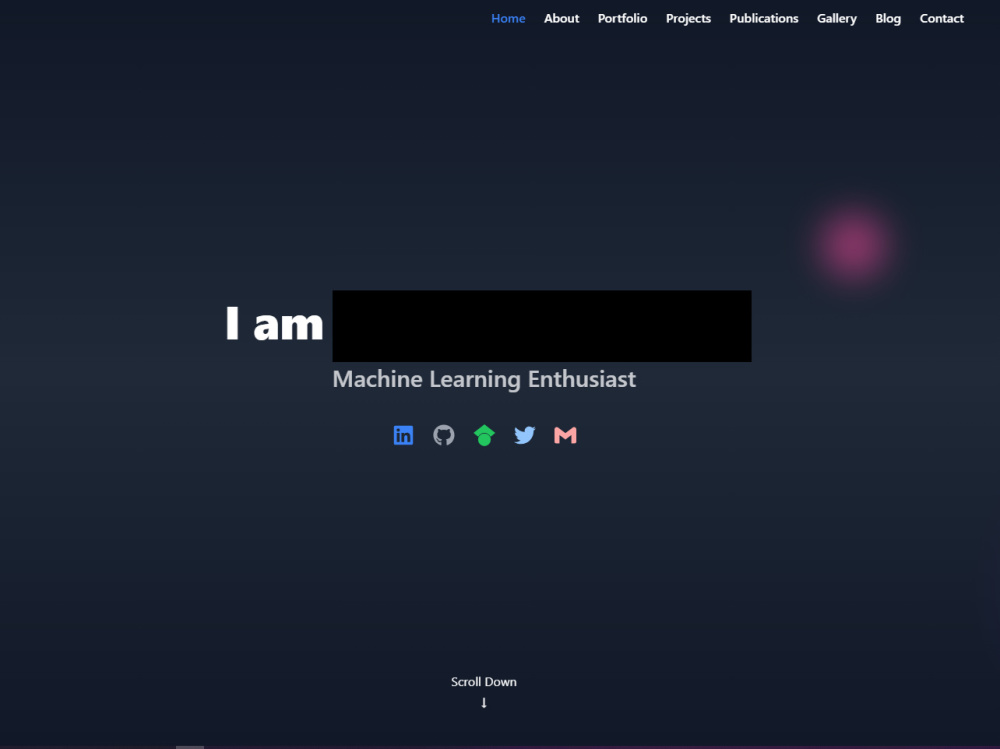This screenshot has height=749, width=1000.
Task: Click the 'I am' heading text
Action: [274, 324]
